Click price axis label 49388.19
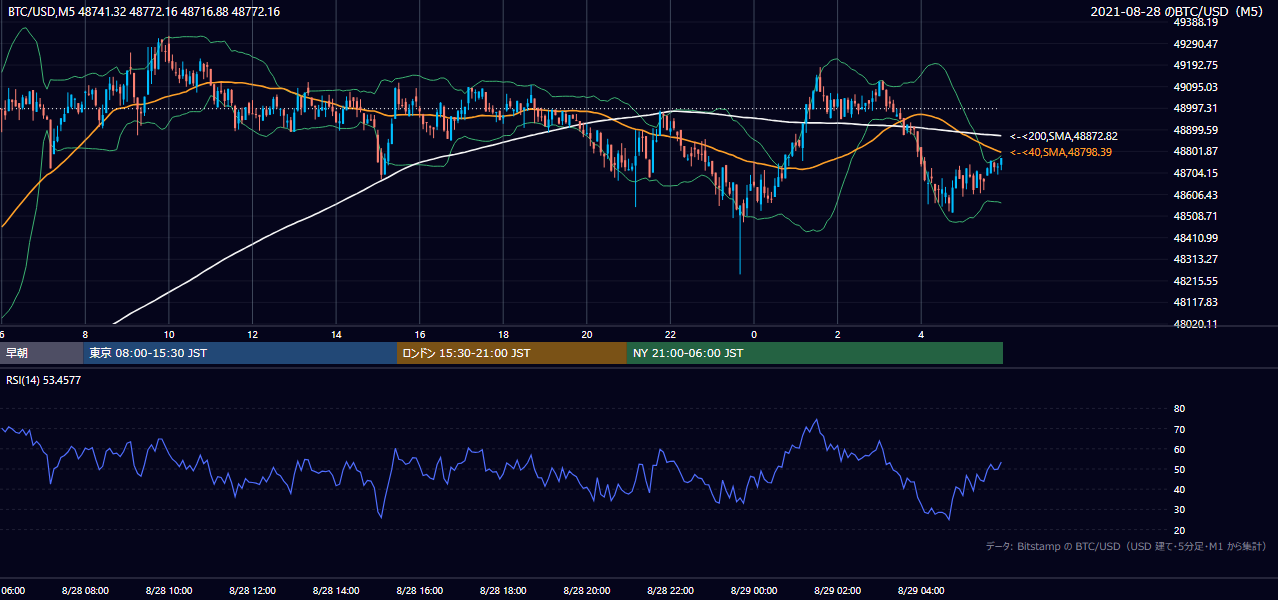The height and width of the screenshot is (600, 1278). [x=1195, y=22]
